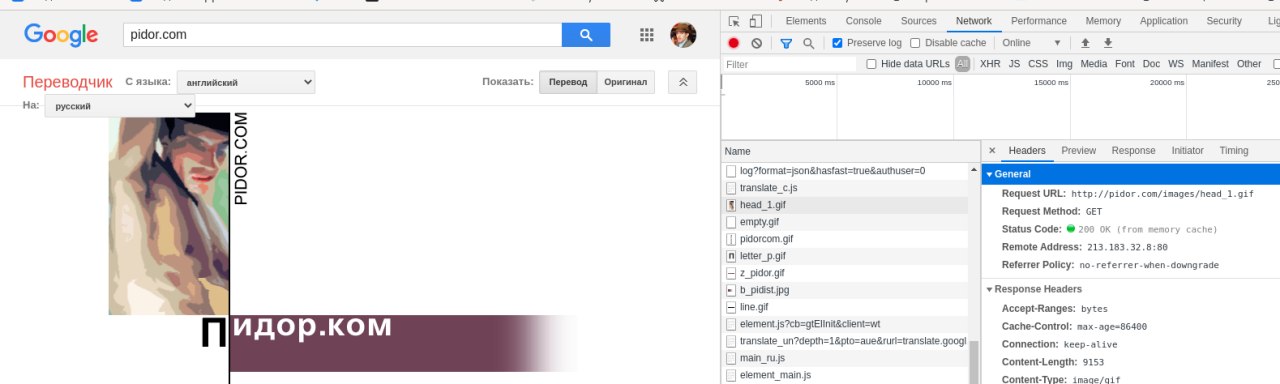The width and height of the screenshot is (1280, 384).
Task: Filter requests by Img
Action: pyautogui.click(x=1064, y=64)
